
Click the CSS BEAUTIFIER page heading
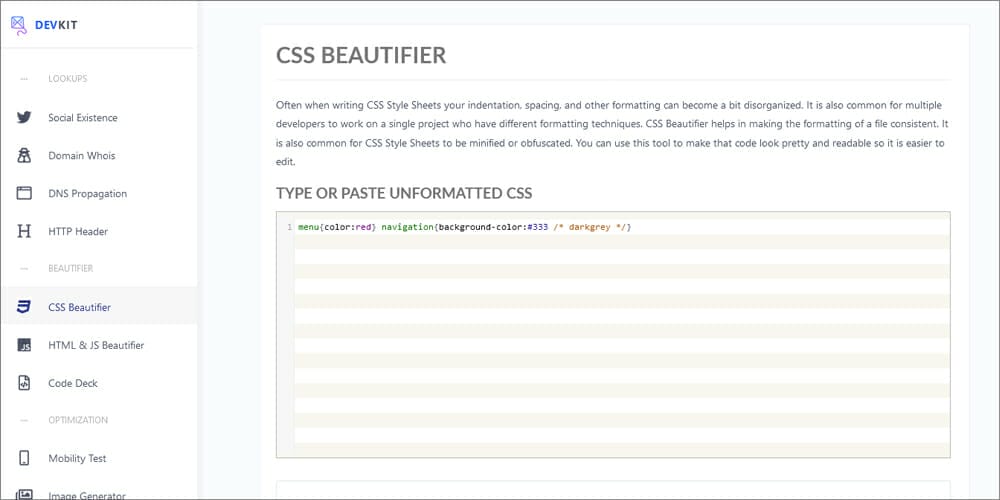(x=361, y=55)
